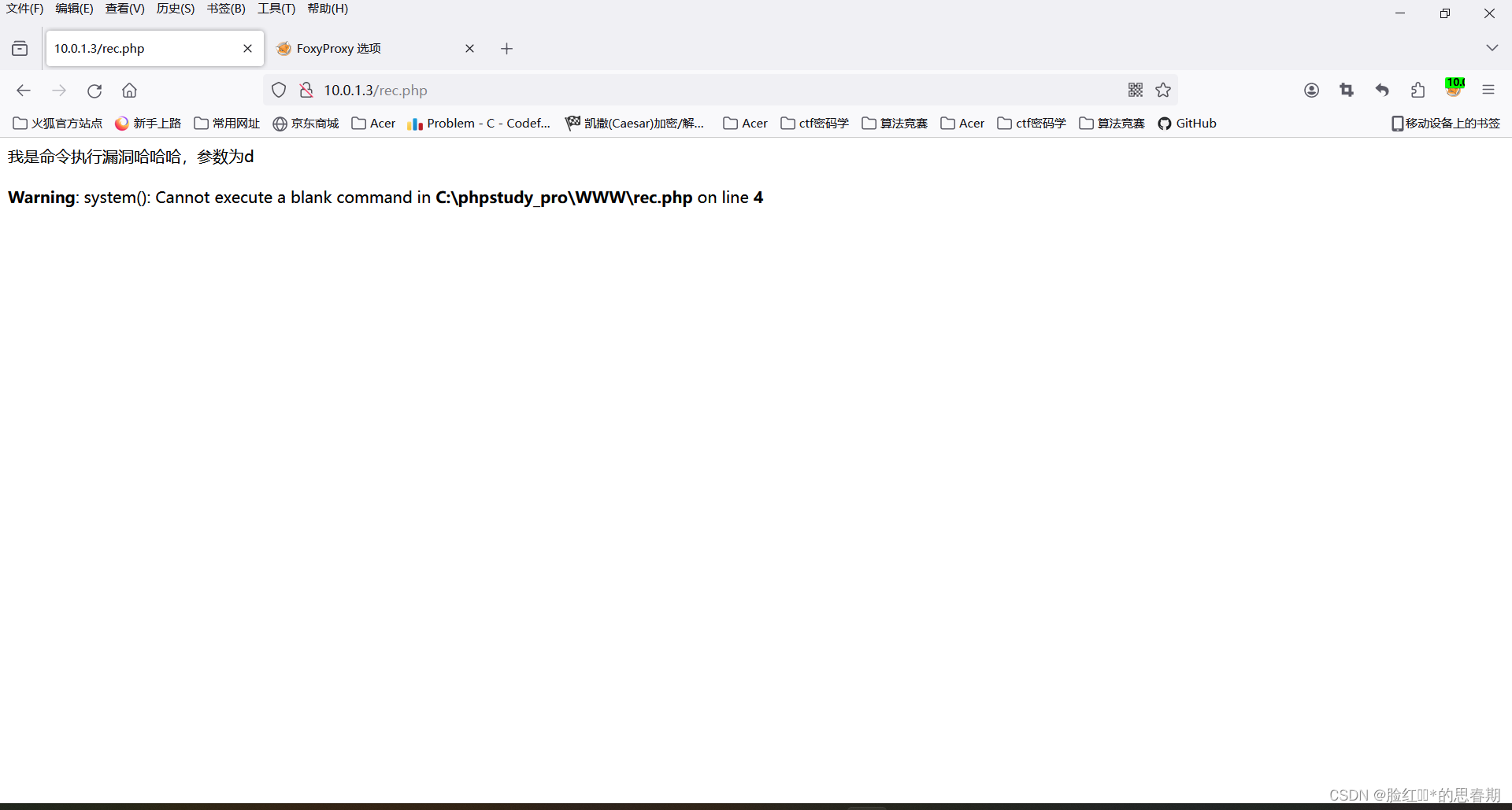Expand the list all tabs chevron
This screenshot has width=1512, height=810.
coord(1492,48)
